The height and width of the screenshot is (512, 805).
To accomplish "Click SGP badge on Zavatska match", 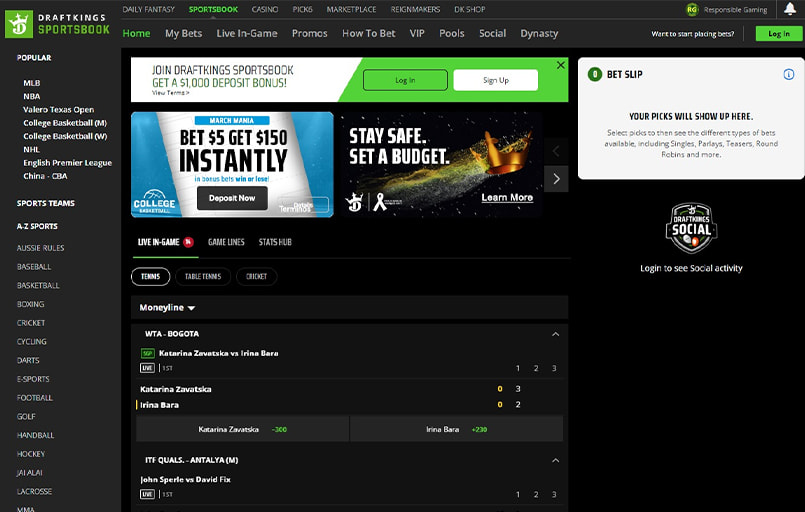I will click(x=147, y=353).
